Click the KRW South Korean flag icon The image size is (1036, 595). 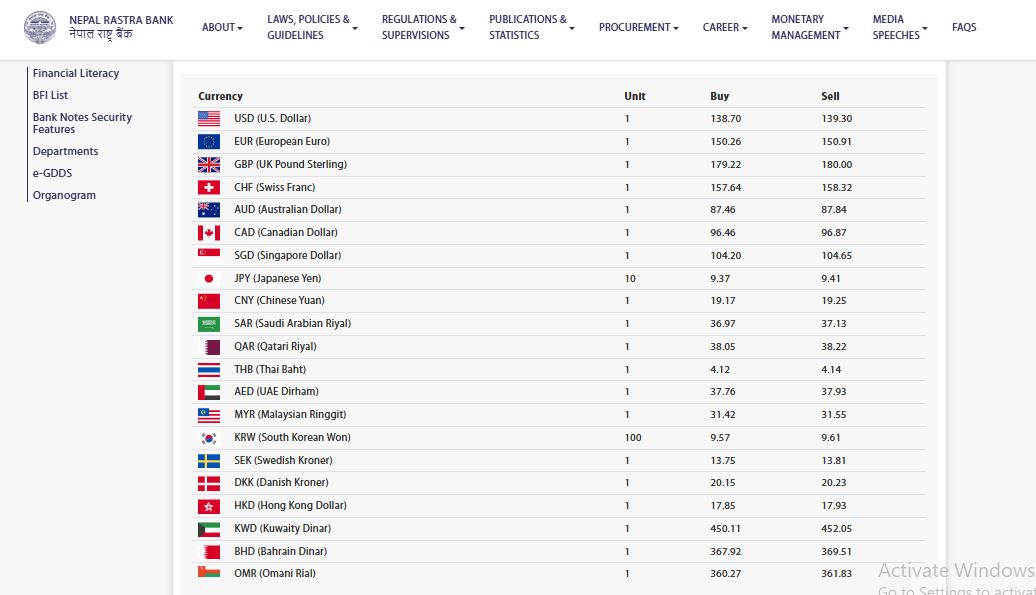(x=209, y=438)
